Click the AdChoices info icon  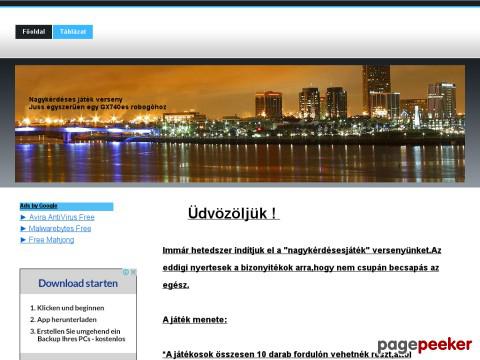click(x=126, y=272)
